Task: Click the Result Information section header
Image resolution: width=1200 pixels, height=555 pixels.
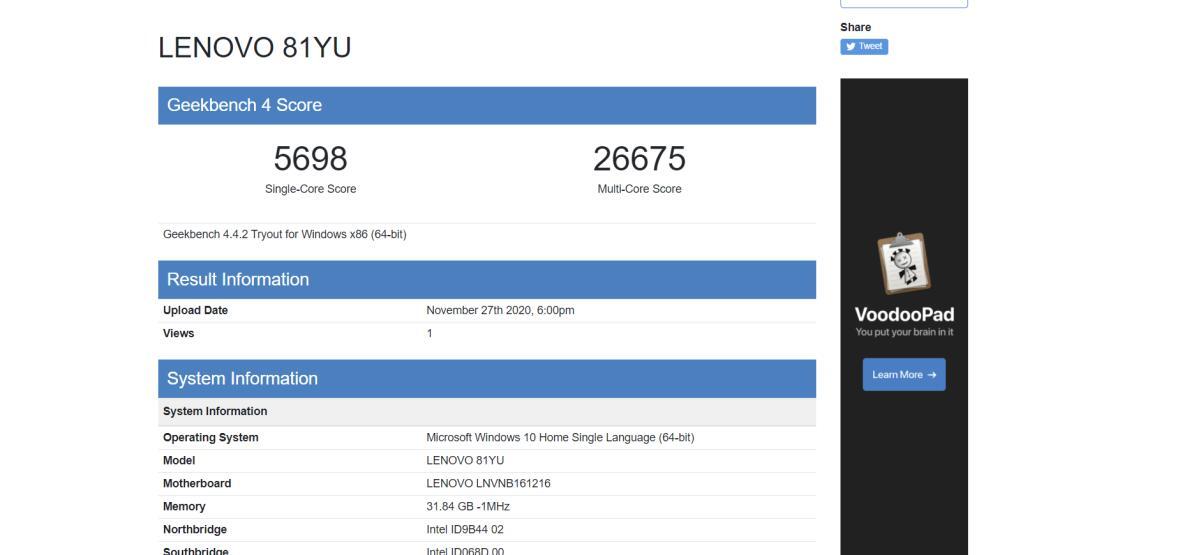Action: 487,279
